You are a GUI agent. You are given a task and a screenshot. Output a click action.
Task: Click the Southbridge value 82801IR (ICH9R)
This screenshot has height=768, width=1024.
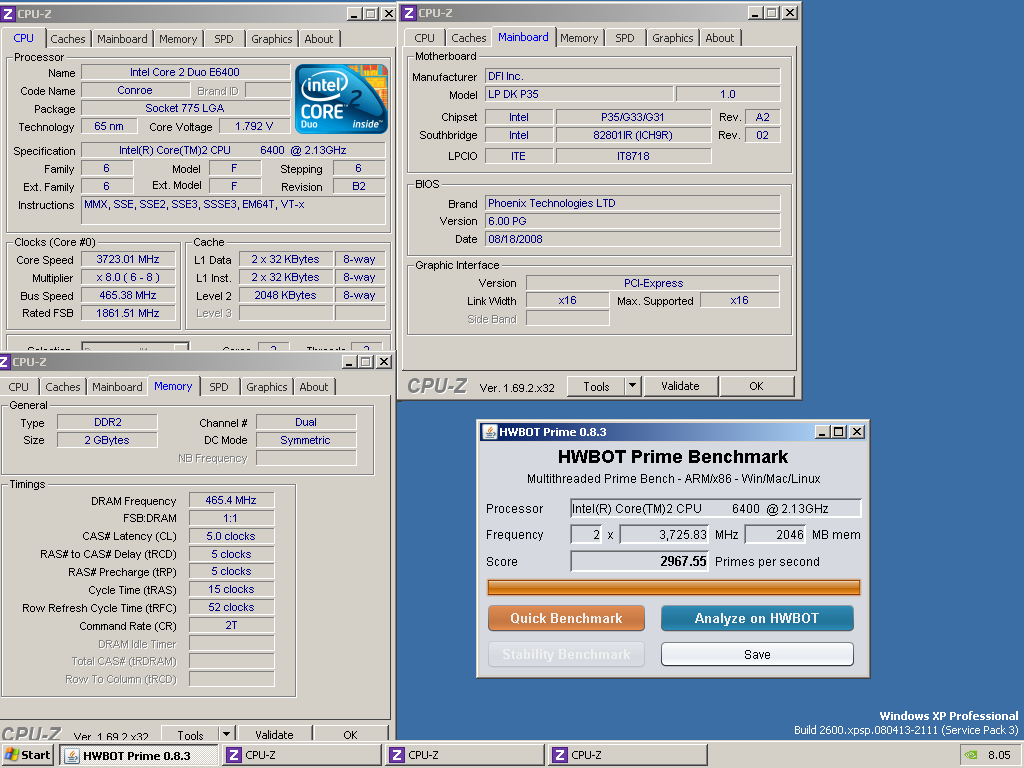coord(633,135)
